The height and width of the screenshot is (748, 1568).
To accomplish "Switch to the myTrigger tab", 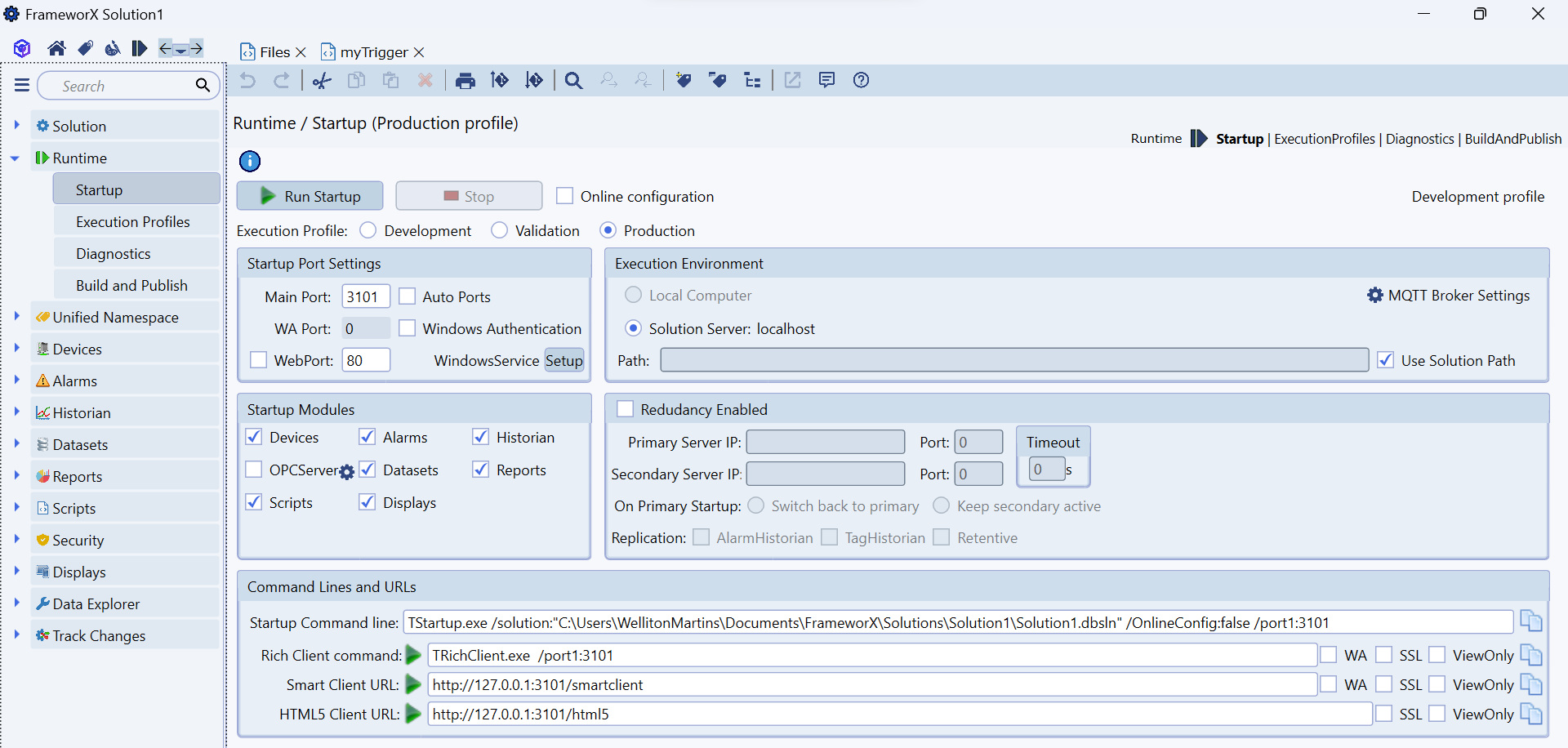I will pos(373,52).
